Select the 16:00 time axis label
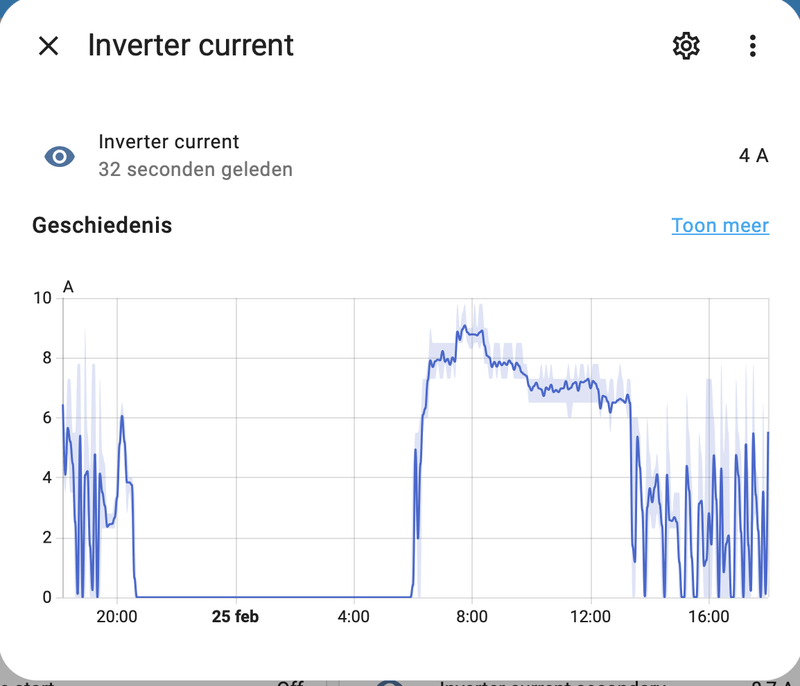The height and width of the screenshot is (686, 800). (x=708, y=617)
